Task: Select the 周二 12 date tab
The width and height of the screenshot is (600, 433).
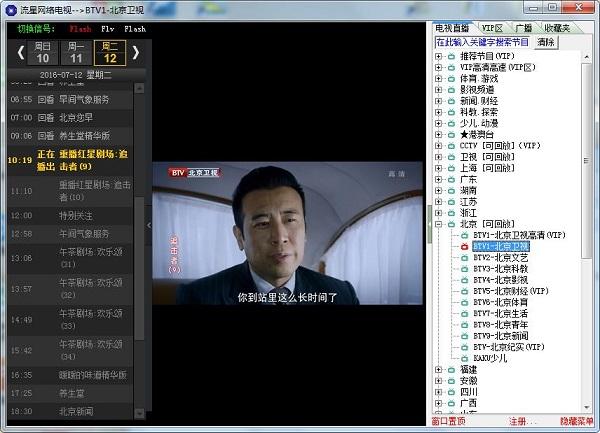Action: 110,53
